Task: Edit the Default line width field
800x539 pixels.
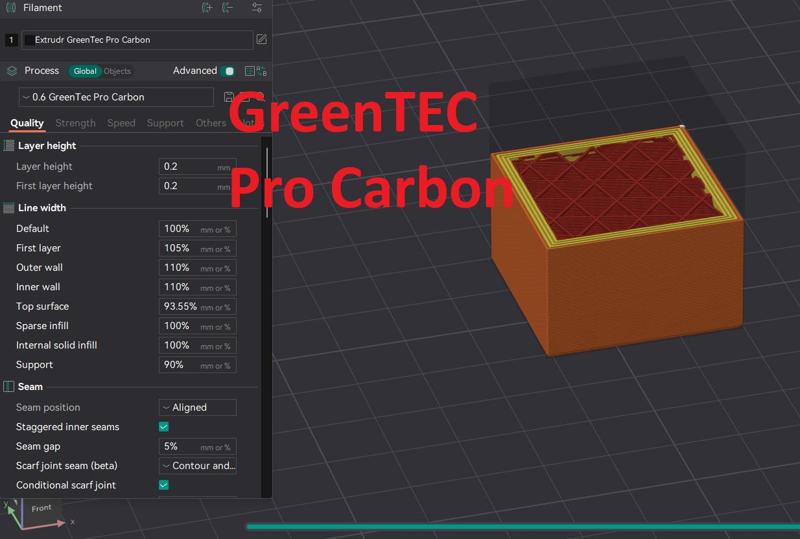Action: click(197, 229)
